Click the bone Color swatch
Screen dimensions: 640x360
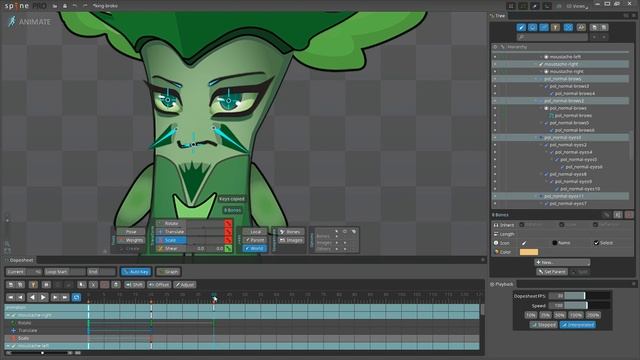pos(529,252)
